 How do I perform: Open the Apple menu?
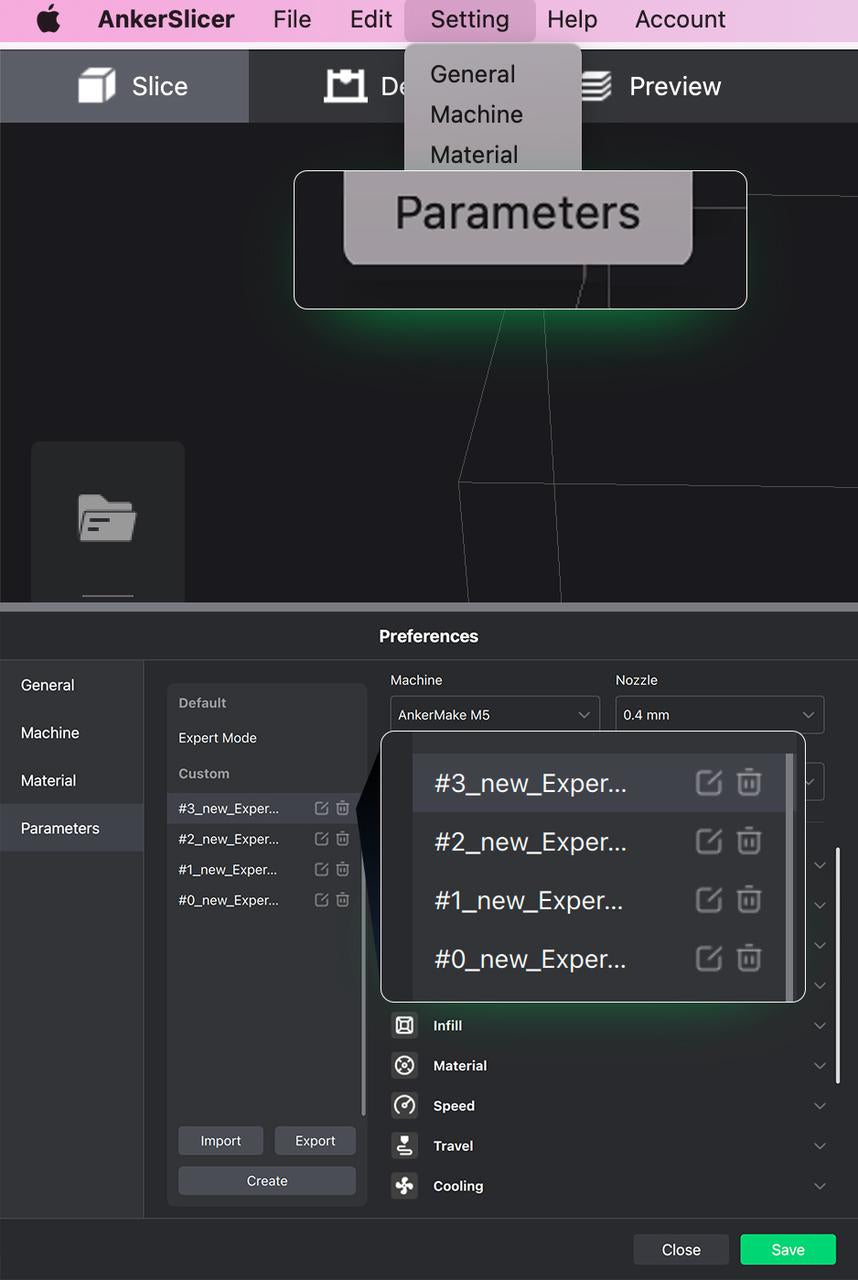[x=48, y=19]
